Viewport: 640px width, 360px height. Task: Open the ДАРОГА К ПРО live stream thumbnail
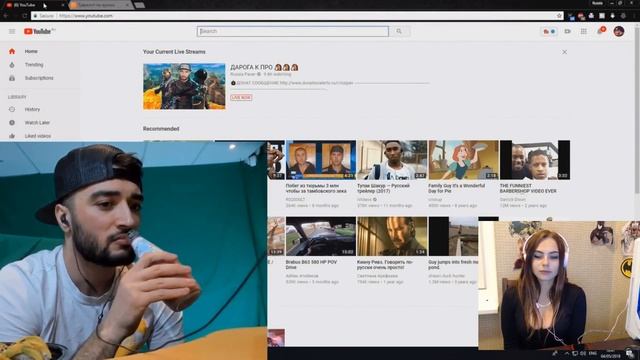coord(184,86)
